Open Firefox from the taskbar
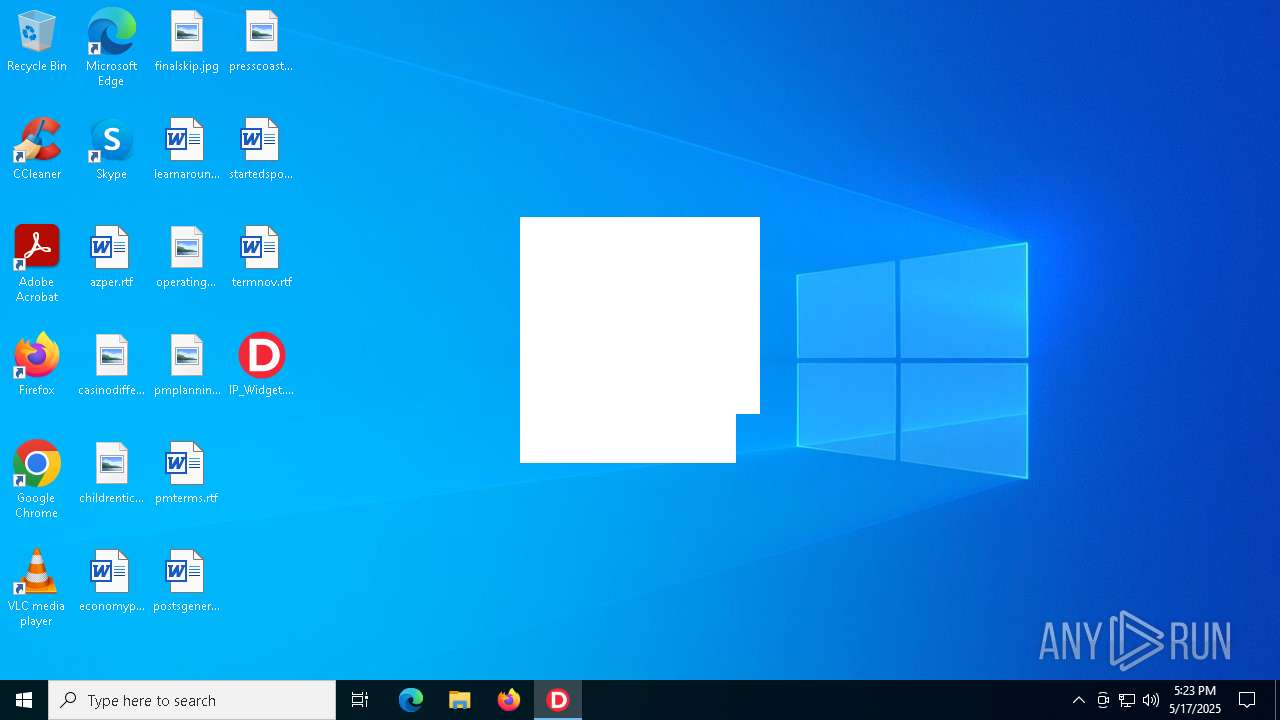 click(509, 700)
